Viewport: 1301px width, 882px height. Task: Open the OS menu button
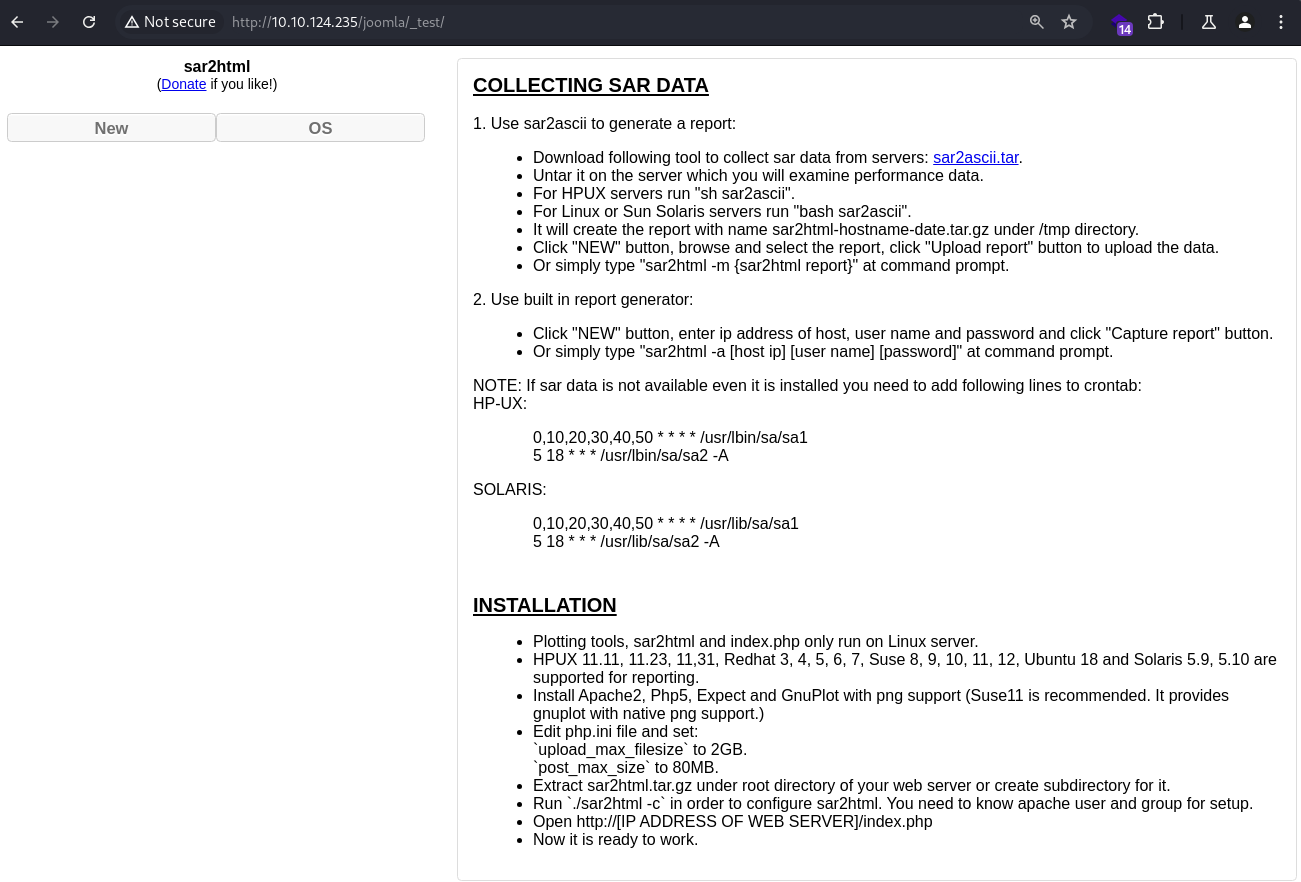click(320, 128)
